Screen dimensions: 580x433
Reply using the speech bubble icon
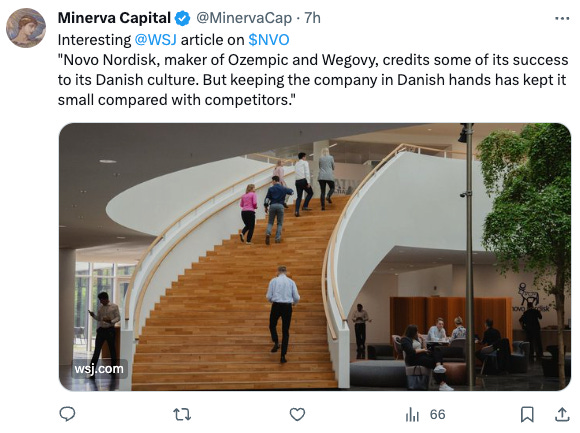point(67,414)
